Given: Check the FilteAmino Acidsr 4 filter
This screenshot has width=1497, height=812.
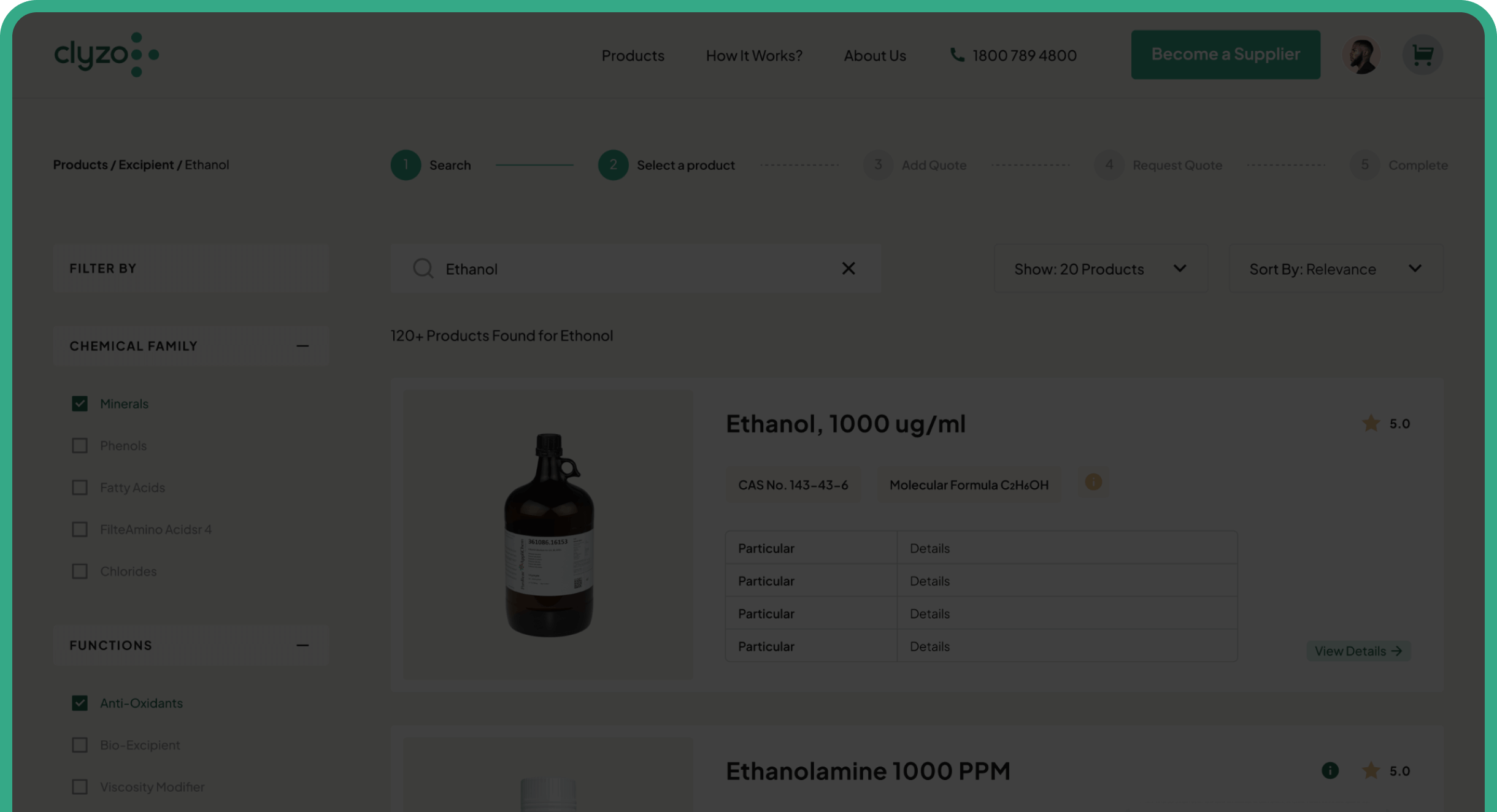Looking at the screenshot, I should pyautogui.click(x=80, y=529).
